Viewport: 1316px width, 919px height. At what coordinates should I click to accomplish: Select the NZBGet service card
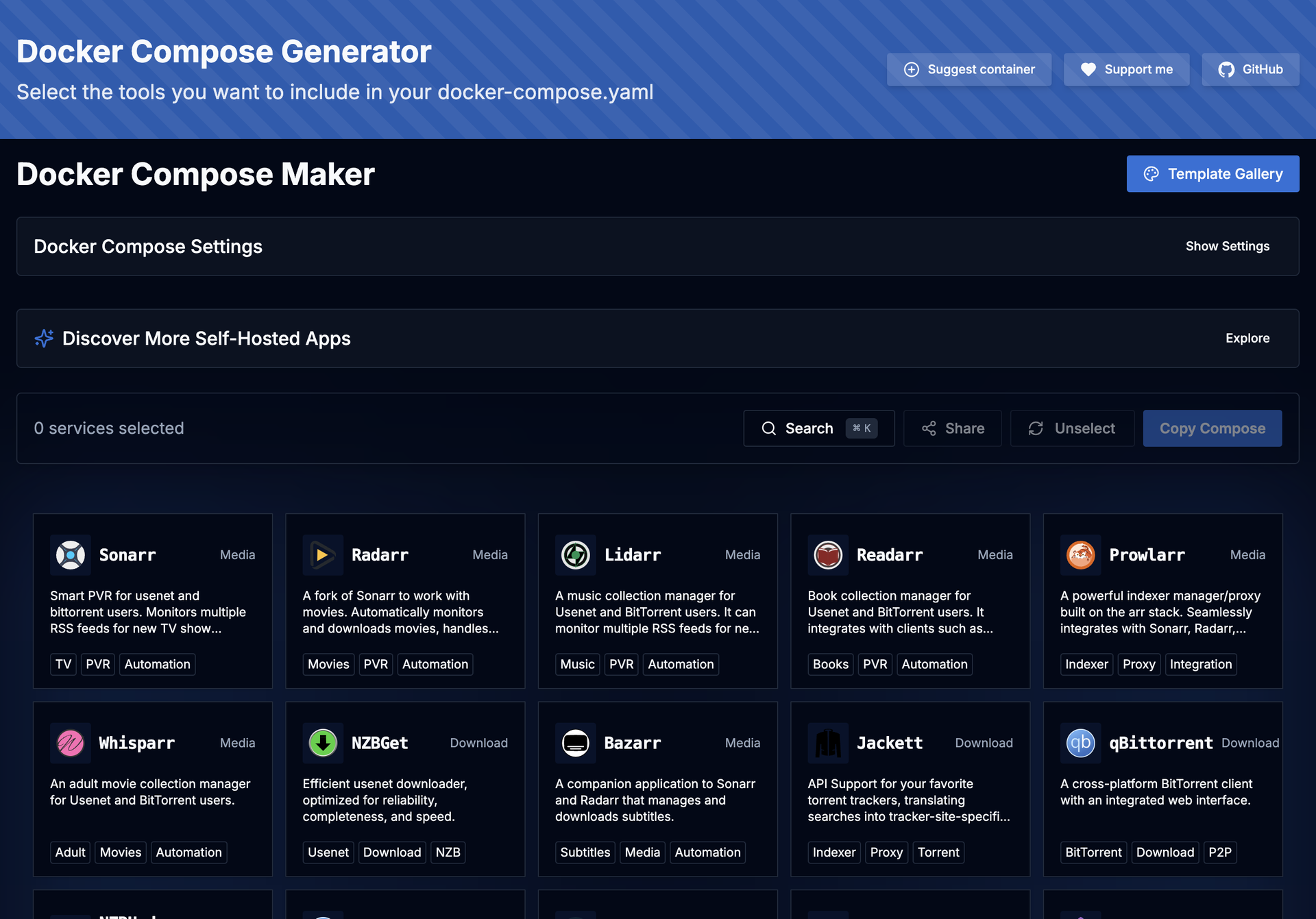tap(405, 789)
